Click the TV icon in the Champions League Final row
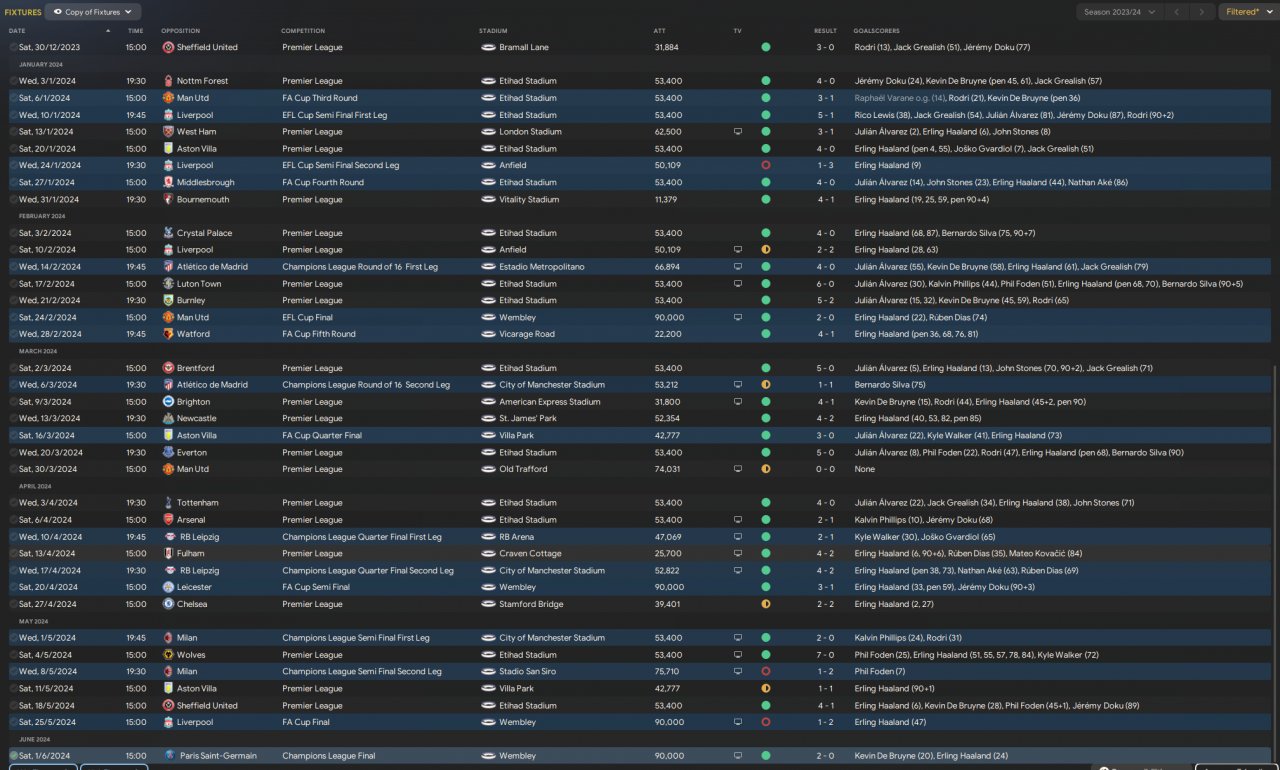Image resolution: width=1280 pixels, height=770 pixels. coord(738,756)
